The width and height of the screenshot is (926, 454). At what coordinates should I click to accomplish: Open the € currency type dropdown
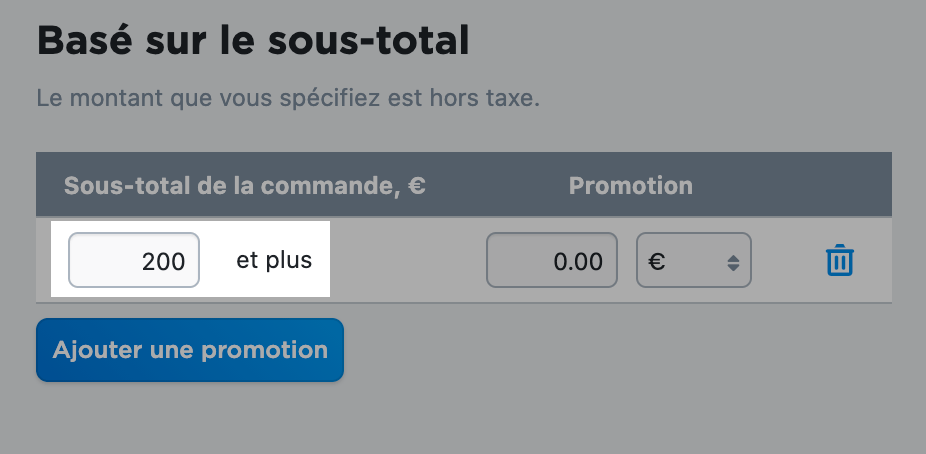tap(693, 260)
